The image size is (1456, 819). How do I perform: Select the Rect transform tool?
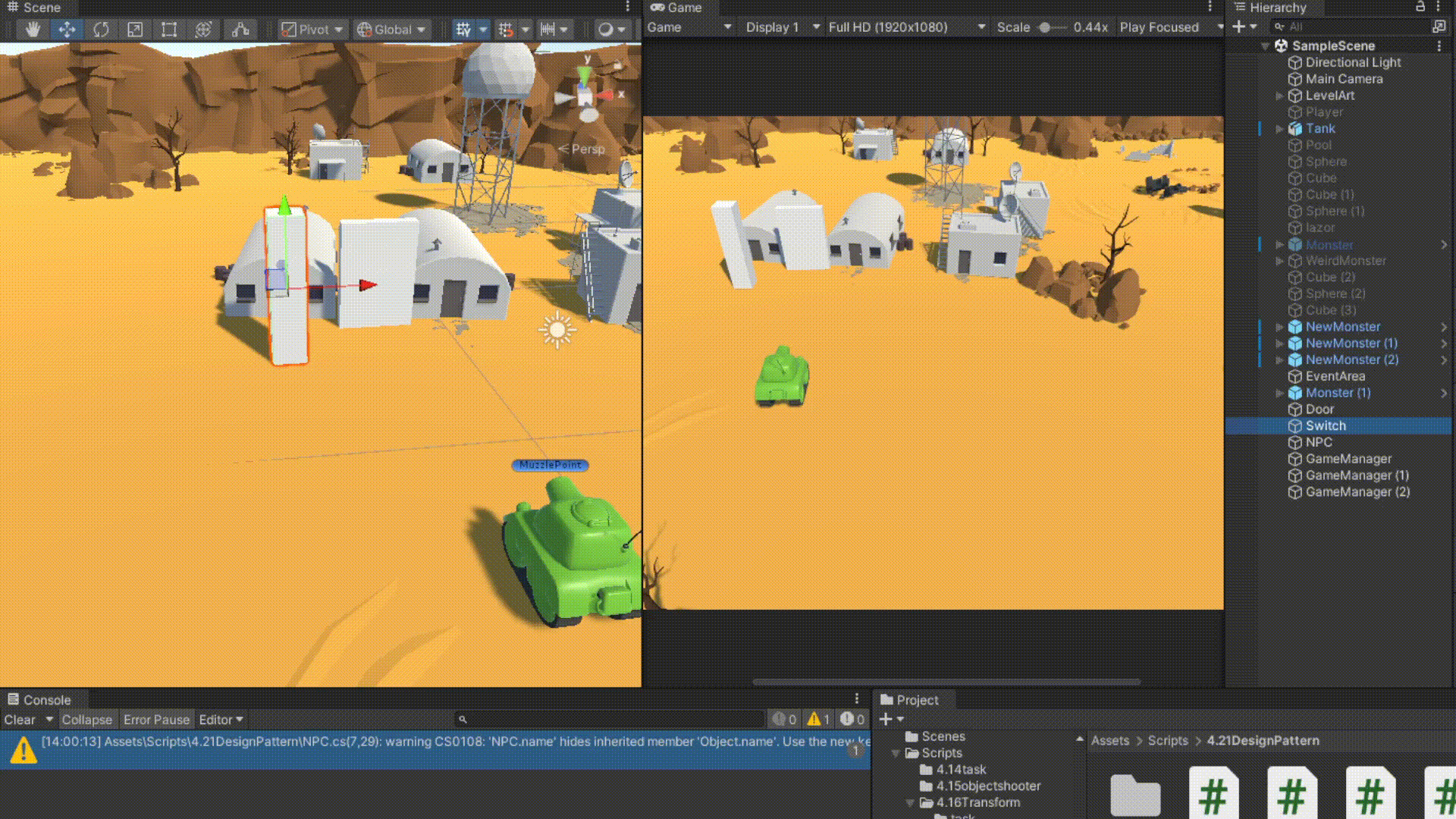(169, 30)
